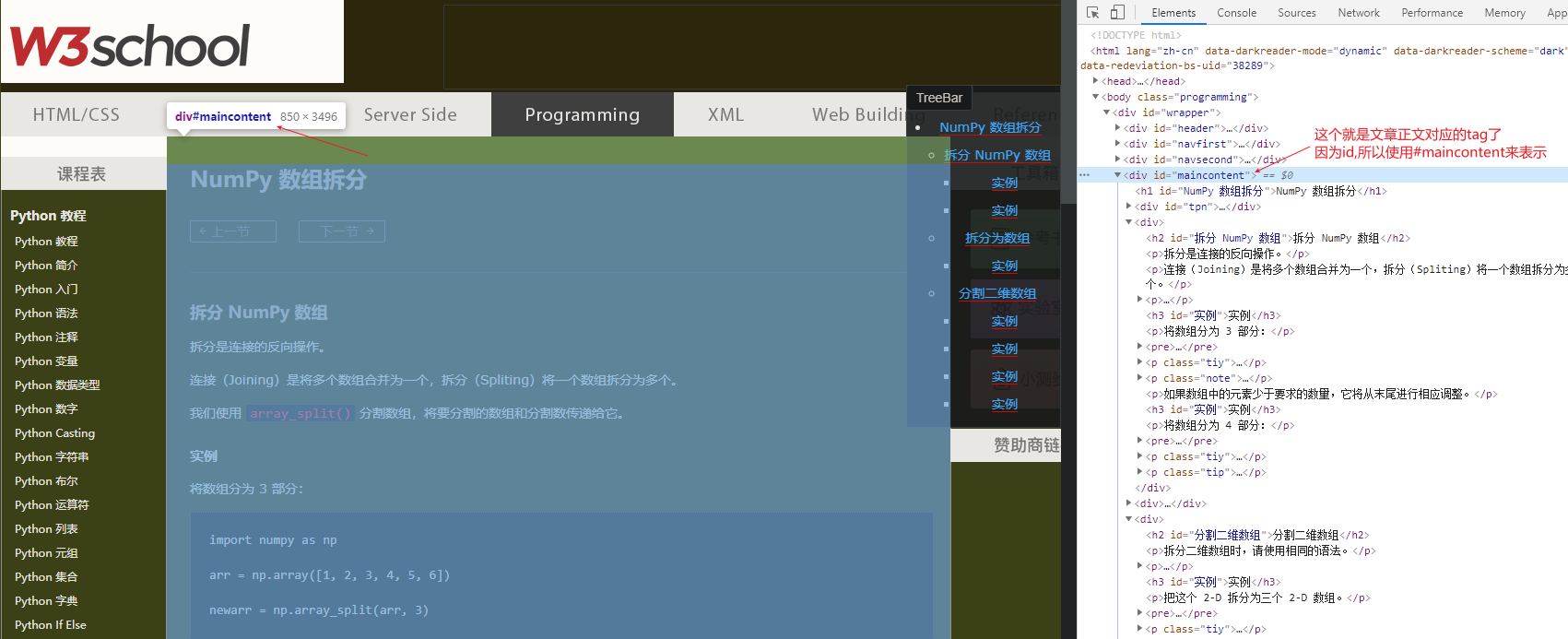Open the Performance tab
Screen dimensions: 1568x639
tap(1432, 13)
